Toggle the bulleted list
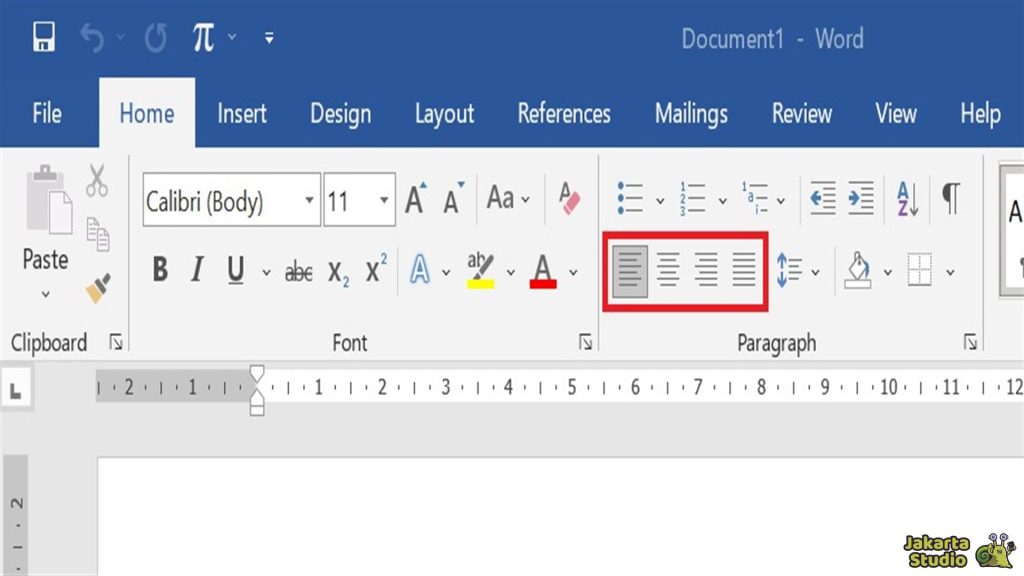The image size is (1024, 576). [x=632, y=197]
